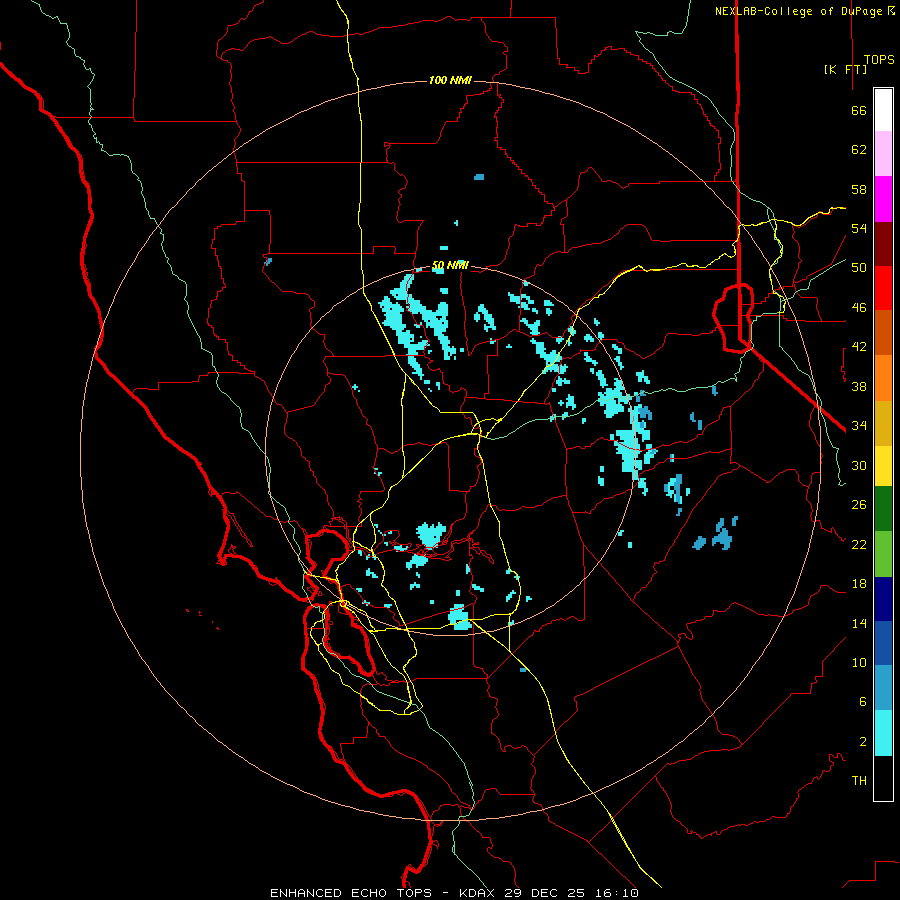Click the "TH" legend label
The image size is (900, 900).
click(859, 781)
